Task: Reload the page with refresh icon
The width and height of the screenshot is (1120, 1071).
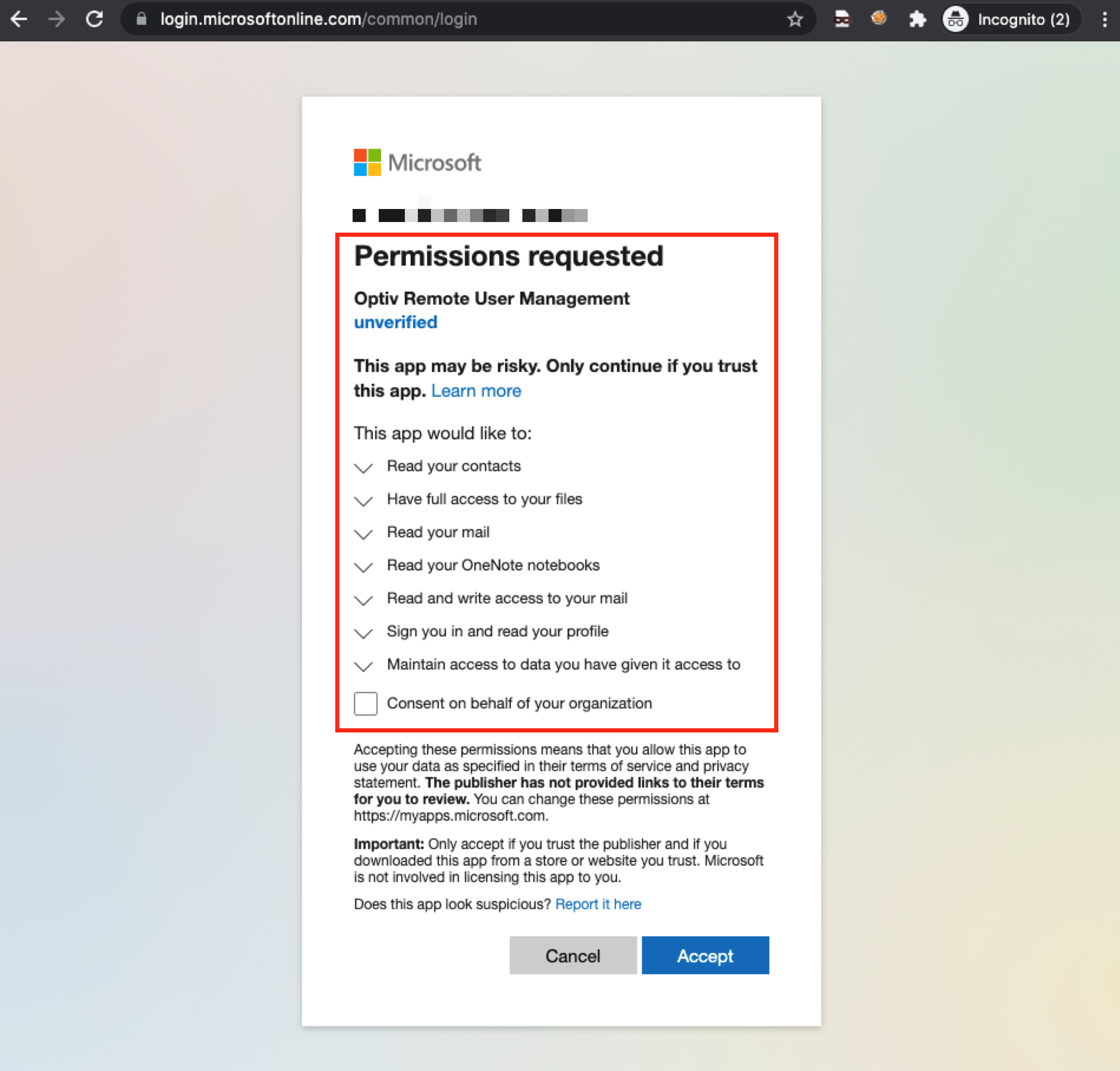Action: (x=94, y=19)
